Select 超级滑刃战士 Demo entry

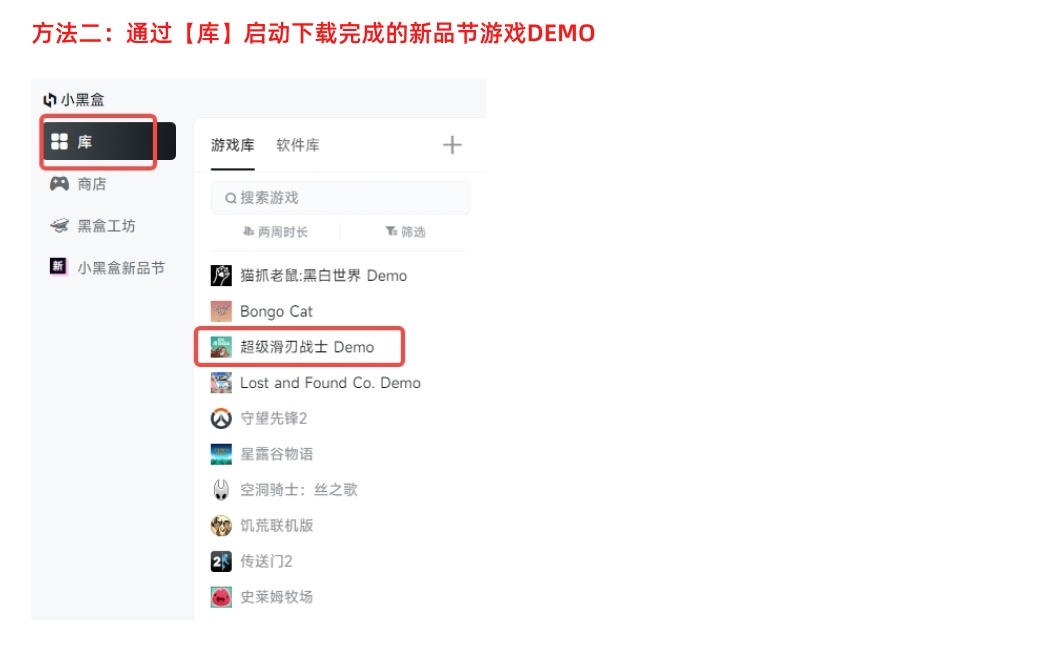299,347
